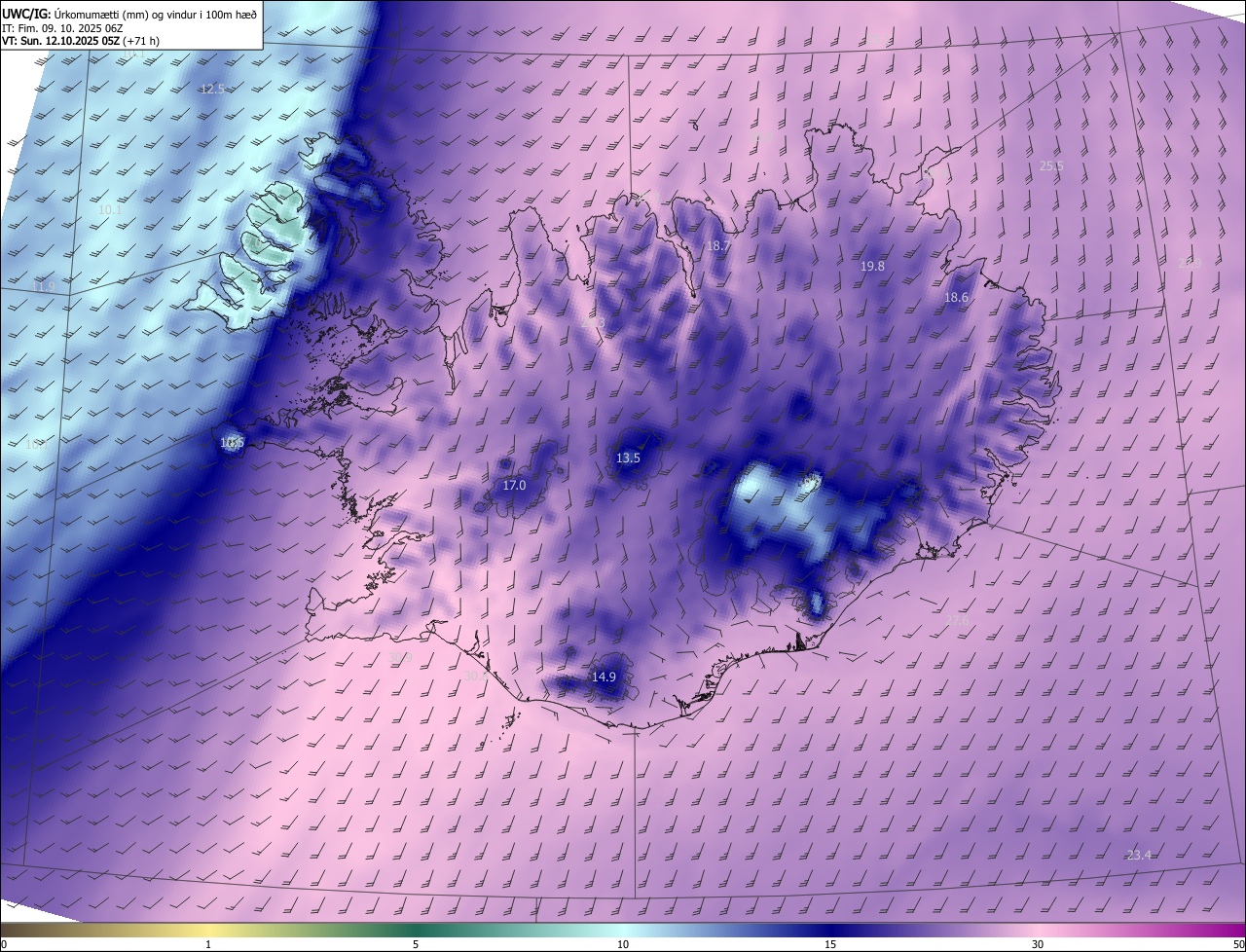This screenshot has height=952, width=1246.
Task: Click the initialization time 'IT: Fim. 09. 10. 2025 06Z'
Action: pyautogui.click(x=64, y=27)
